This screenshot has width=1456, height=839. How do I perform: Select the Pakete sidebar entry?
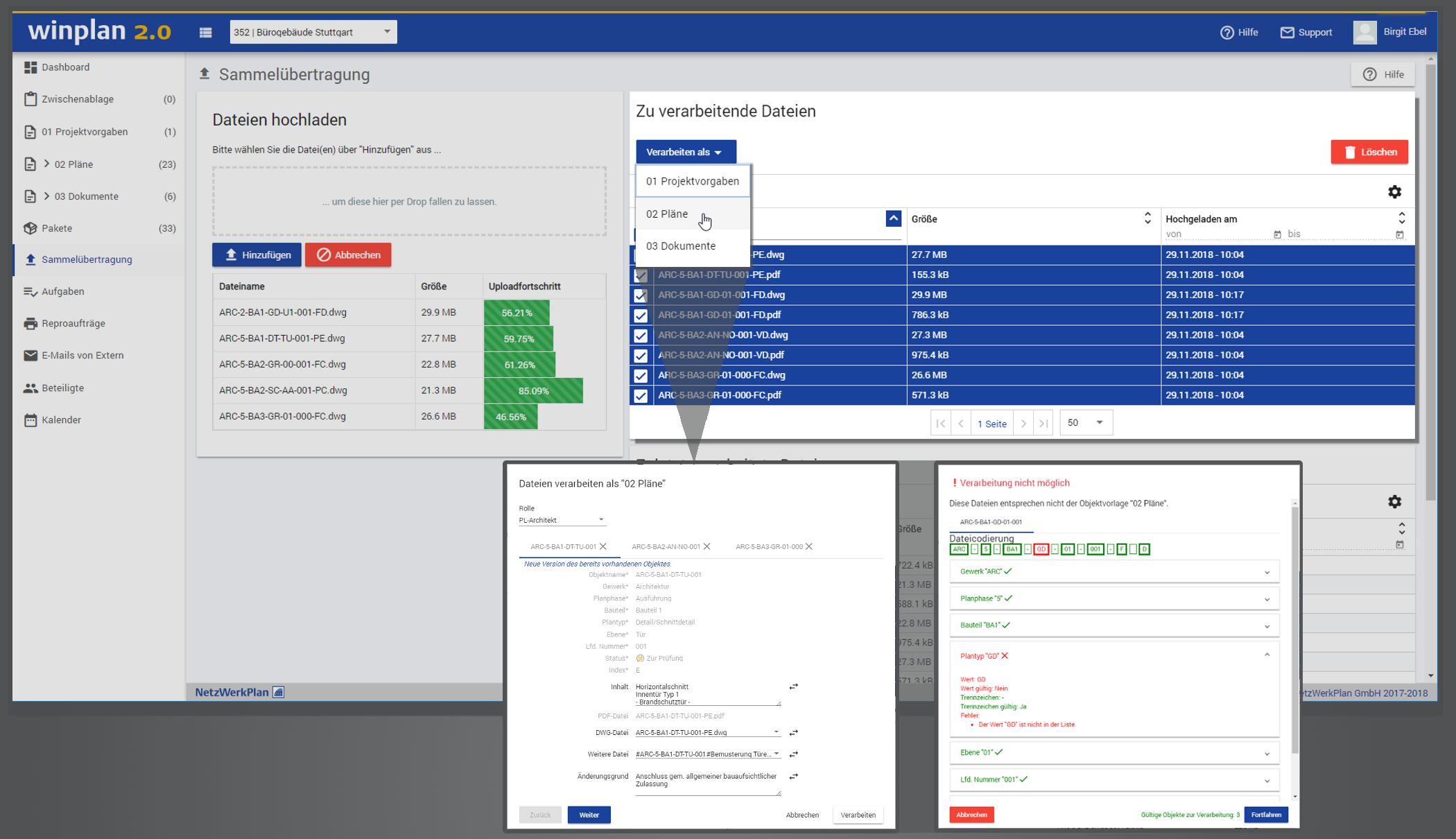coord(57,227)
